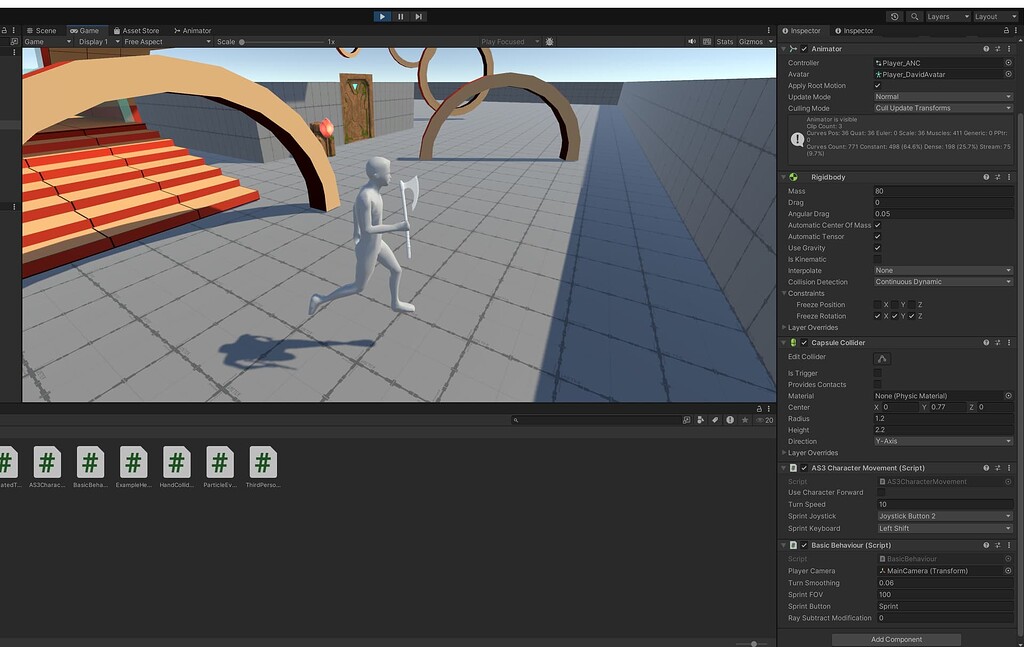
Task: Click the Rigidbody help icon in Inspector
Action: click(985, 176)
